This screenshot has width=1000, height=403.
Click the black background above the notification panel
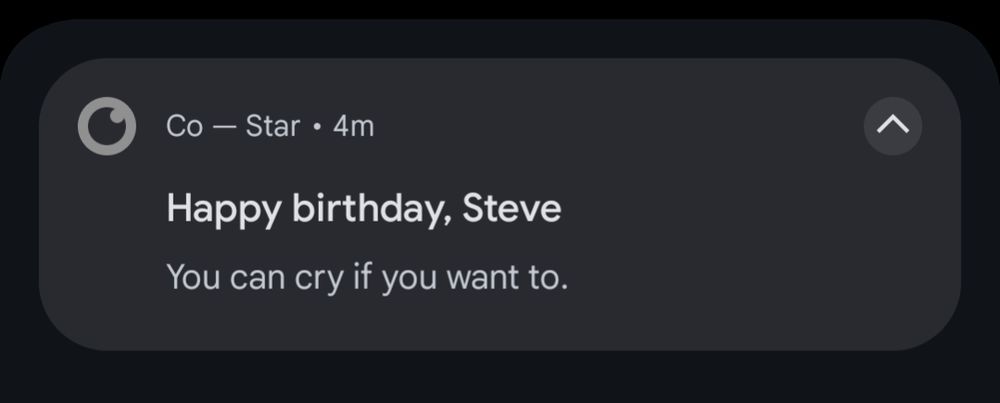[500, 8]
